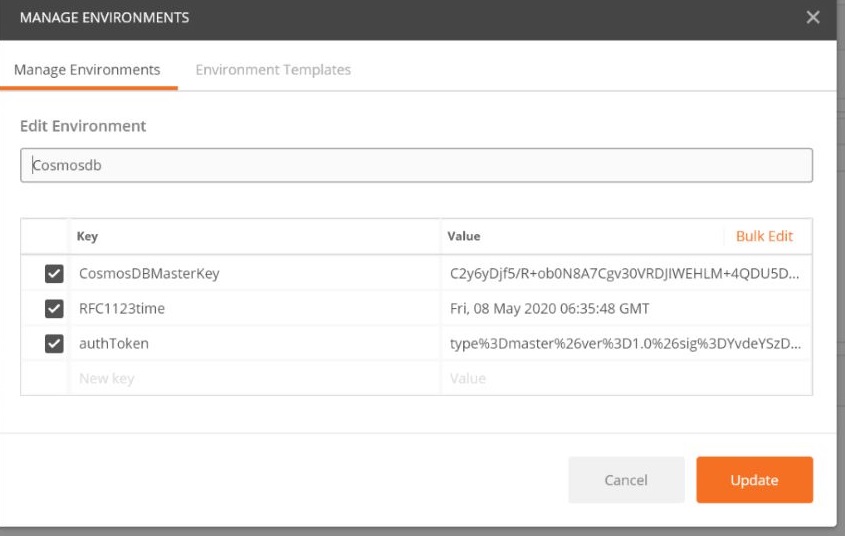845x536 pixels.
Task: Toggle the authToken variable checkbox
Action: 54,344
